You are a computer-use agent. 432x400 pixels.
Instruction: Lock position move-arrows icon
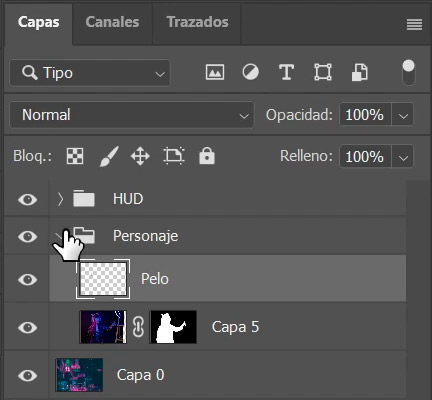click(x=140, y=156)
